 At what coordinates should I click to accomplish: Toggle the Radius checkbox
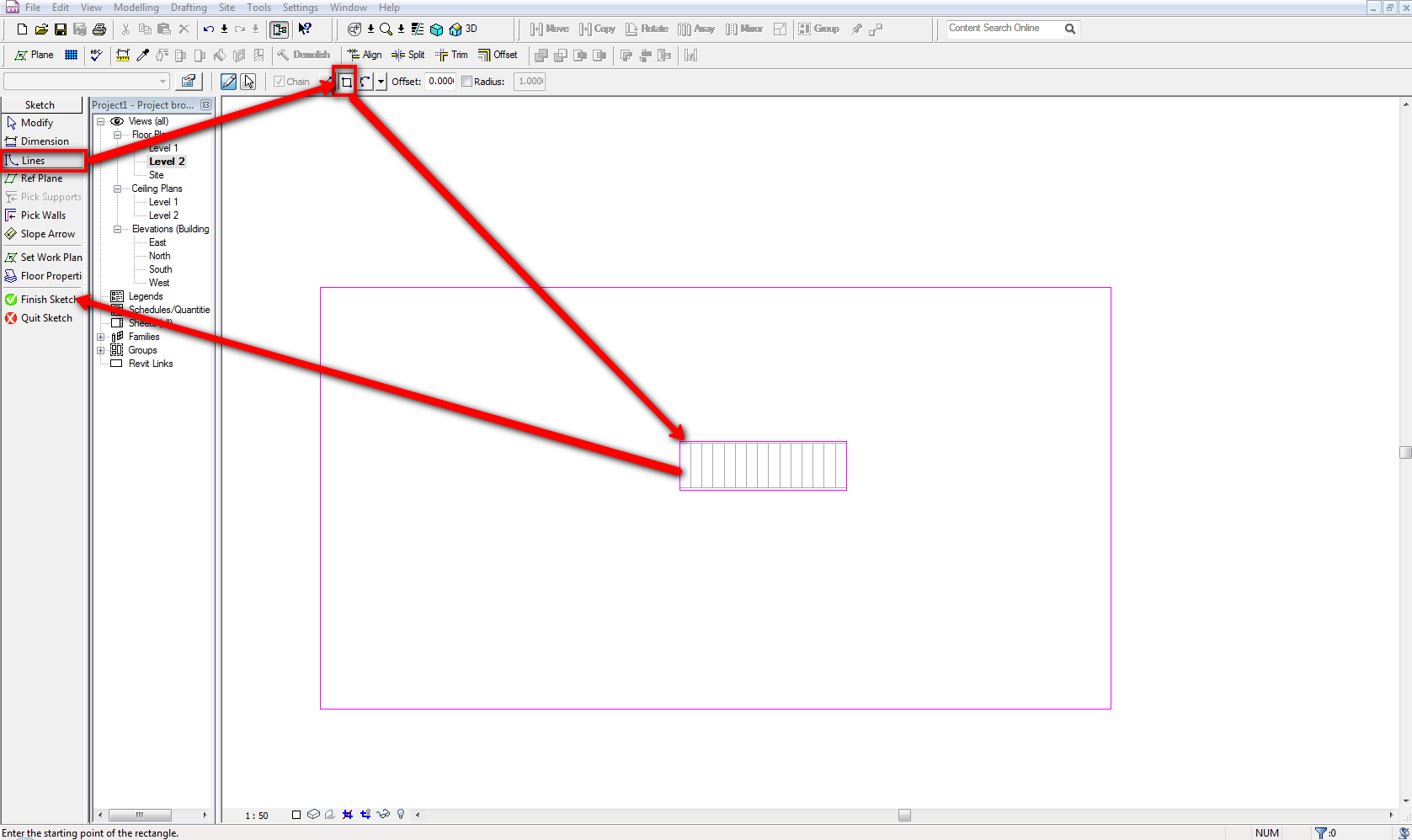click(466, 82)
